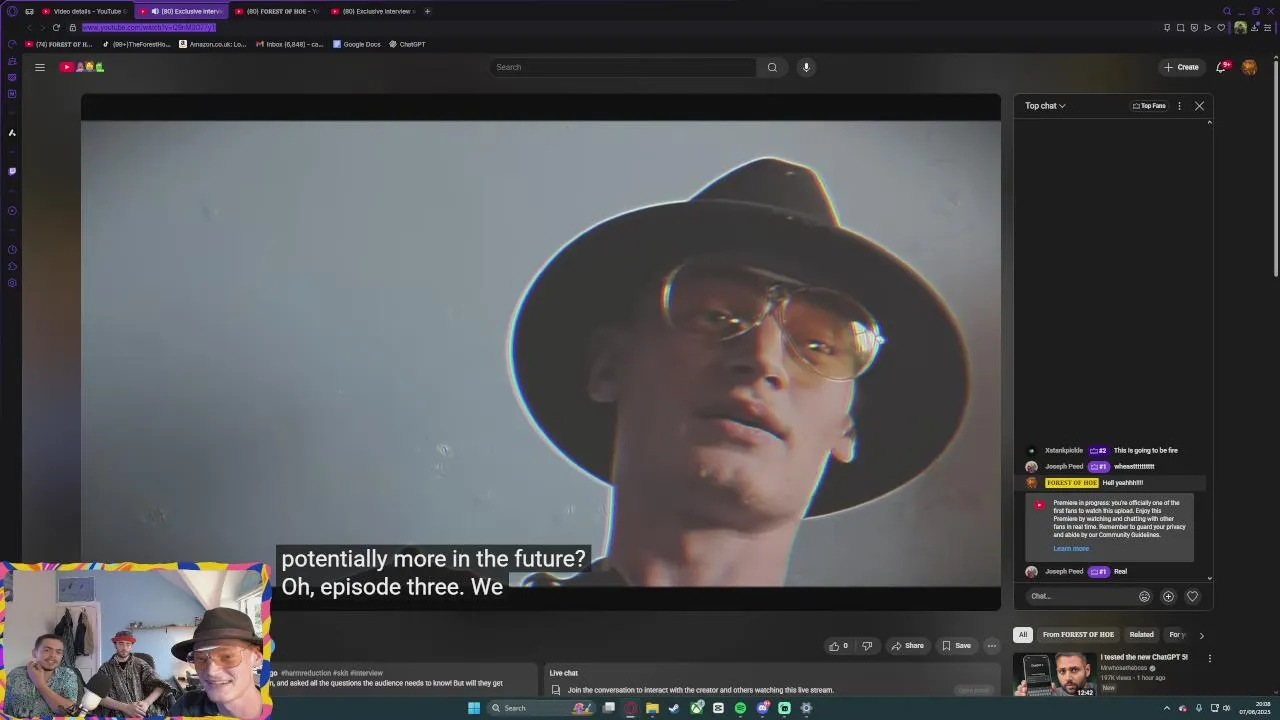Viewport: 1280px width, 720px height.
Task: Open the Google Docs bookmark
Action: pos(357,44)
